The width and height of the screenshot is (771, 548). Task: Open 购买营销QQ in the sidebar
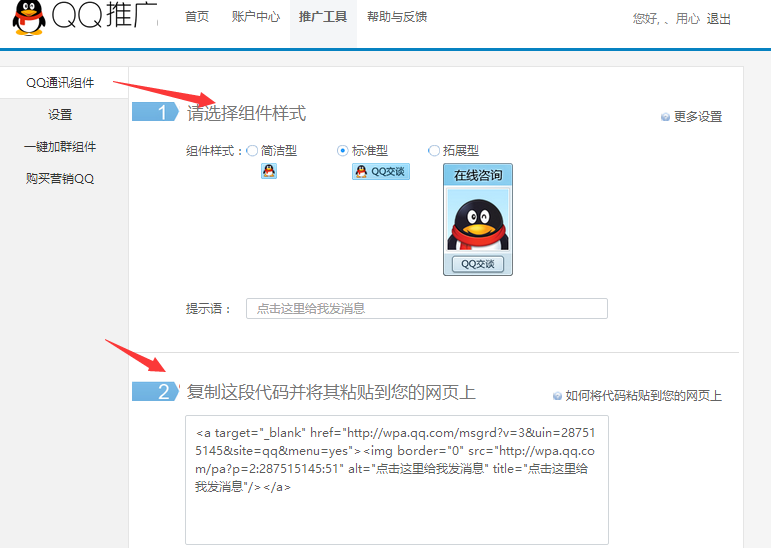(x=60, y=179)
